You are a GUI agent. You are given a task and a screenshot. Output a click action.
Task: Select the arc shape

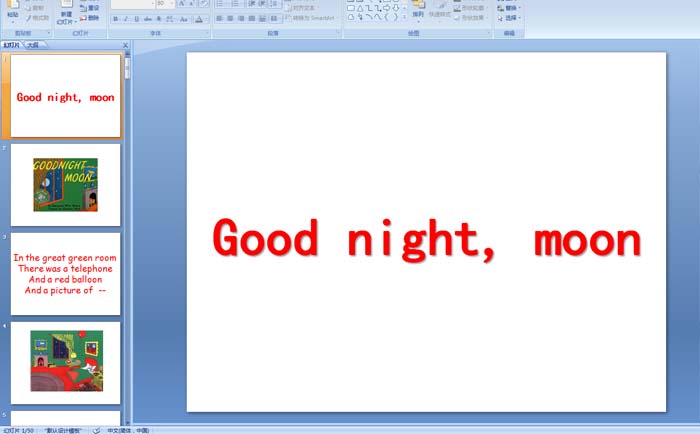tap(369, 17)
